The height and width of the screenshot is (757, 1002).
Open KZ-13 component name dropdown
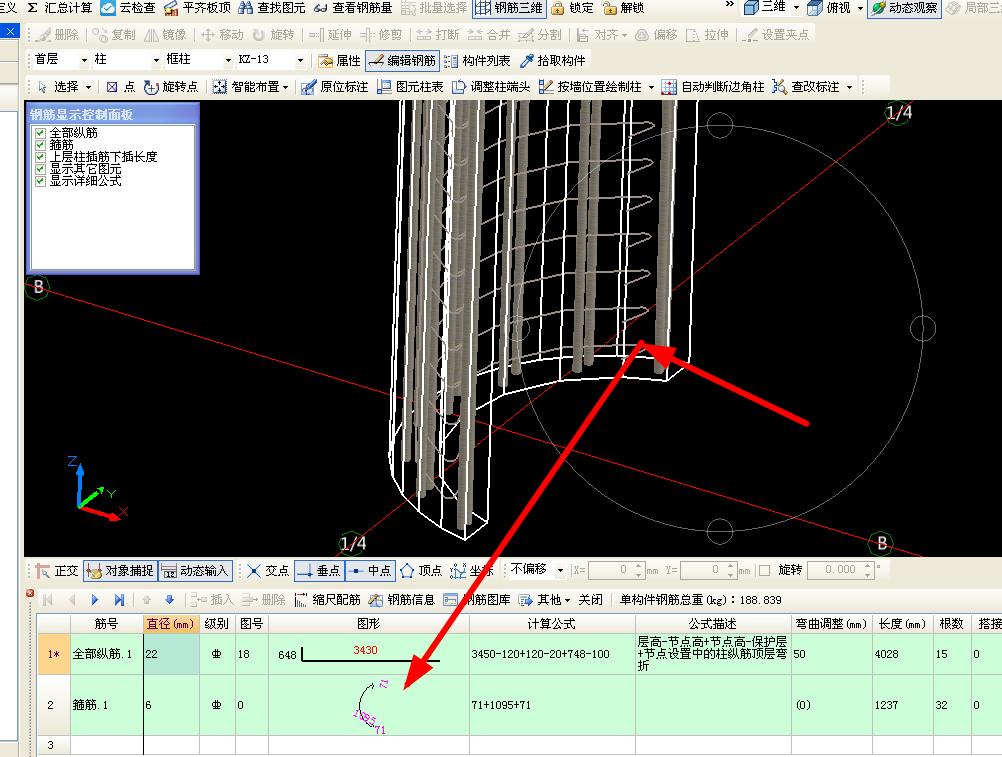(x=300, y=60)
